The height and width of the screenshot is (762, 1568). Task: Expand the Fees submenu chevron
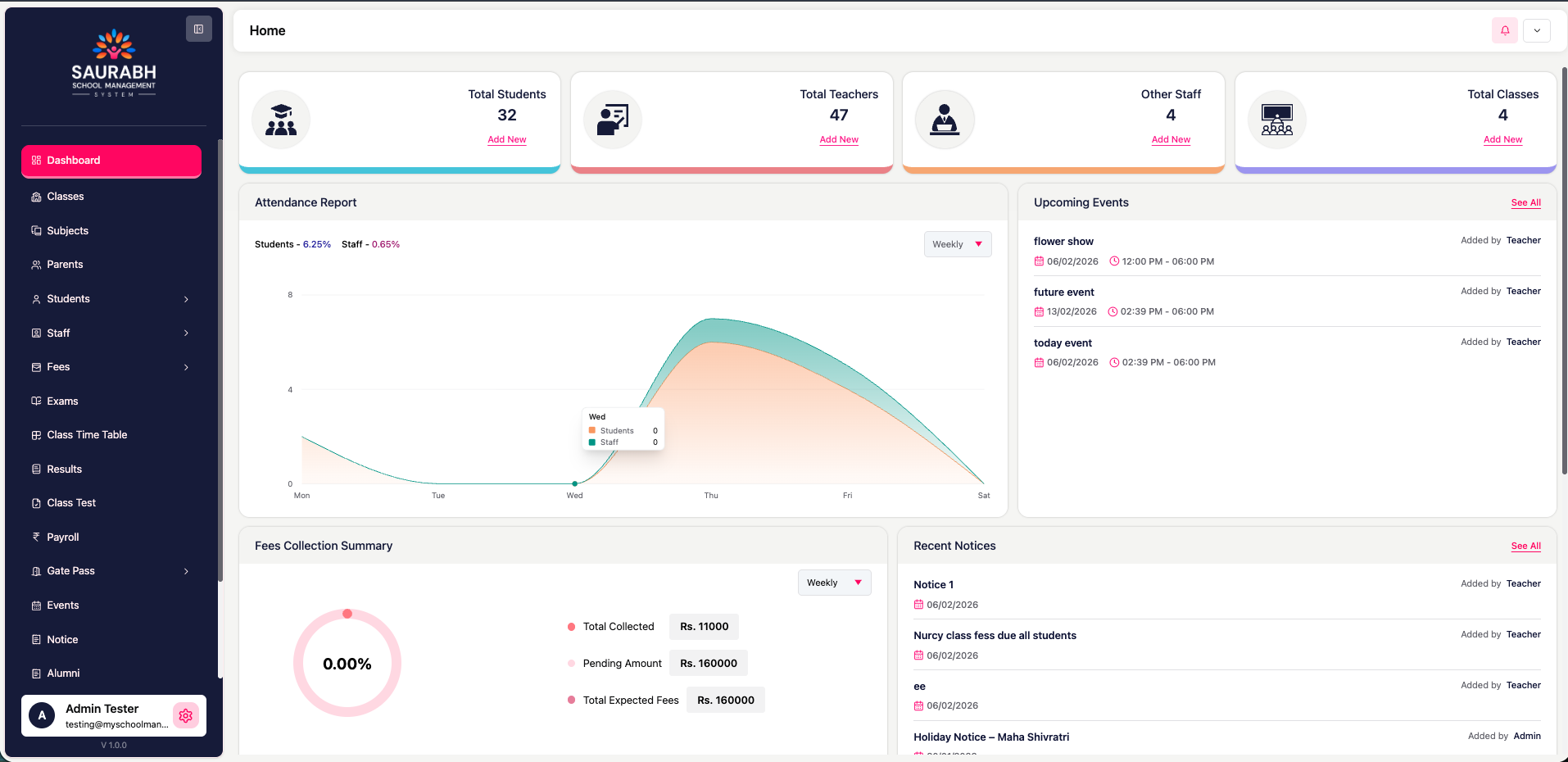point(186,367)
